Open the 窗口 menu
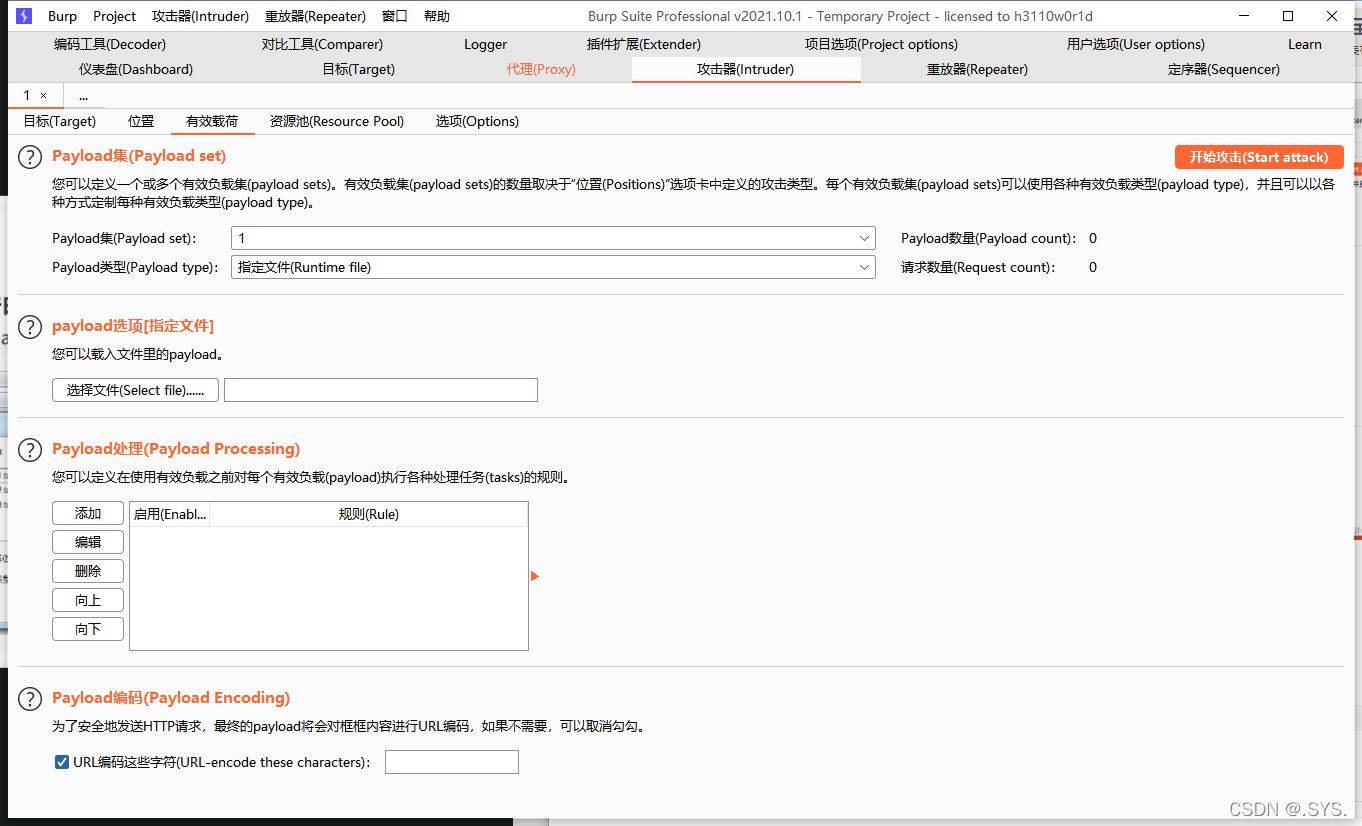This screenshot has height=826, width=1362. coord(395,16)
